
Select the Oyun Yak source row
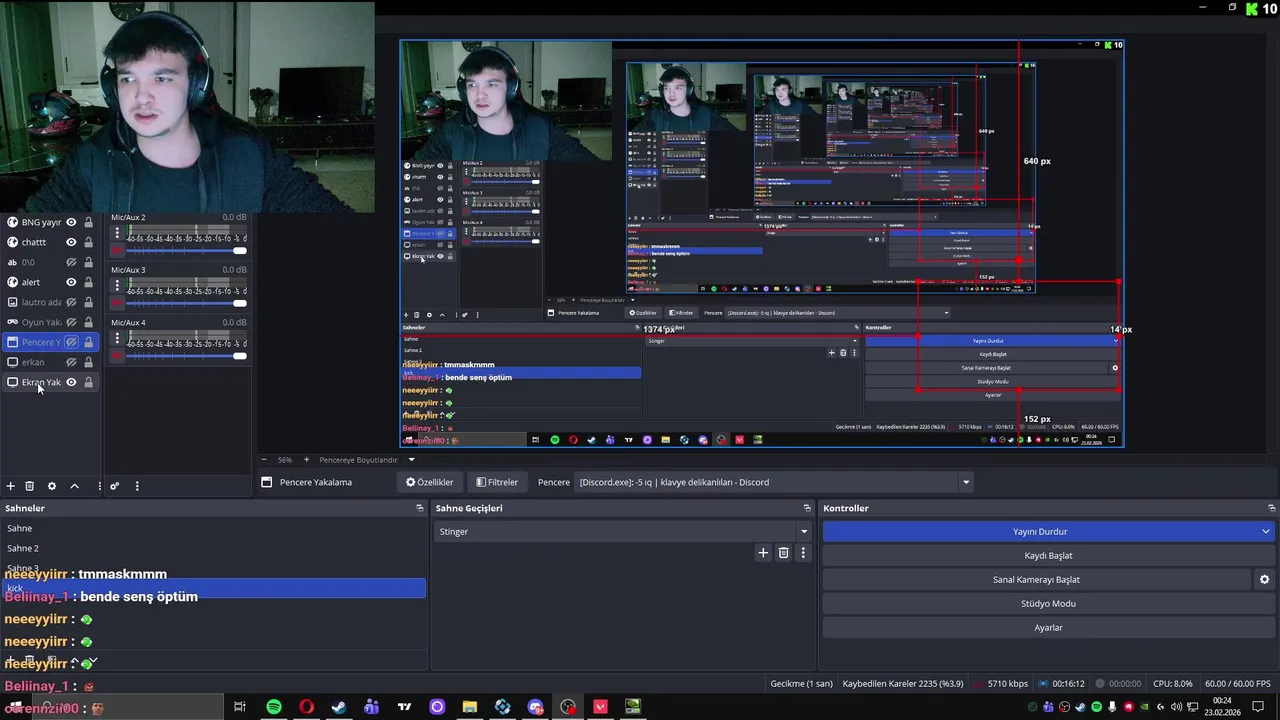(50, 322)
